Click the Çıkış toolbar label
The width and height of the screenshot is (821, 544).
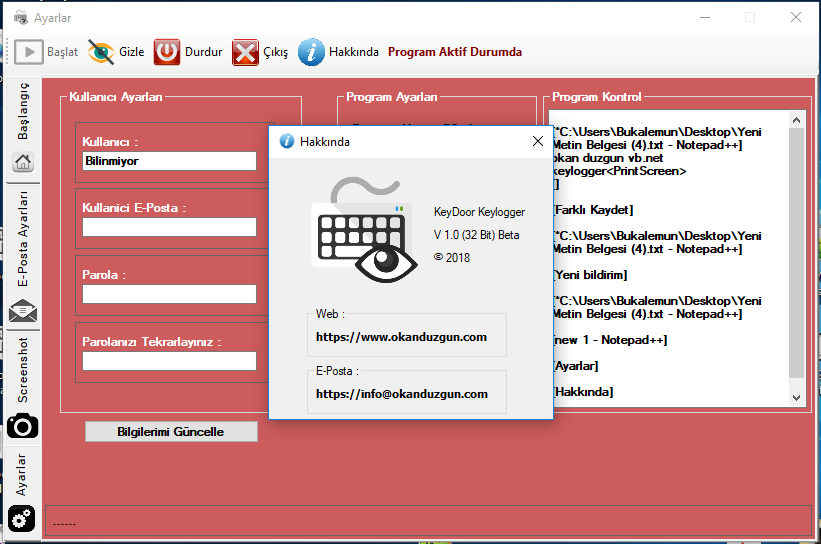(275, 52)
